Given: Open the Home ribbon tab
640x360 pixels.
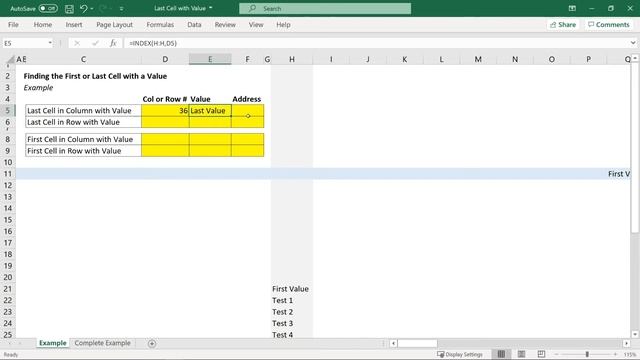Looking at the screenshot, I should click(x=43, y=24).
